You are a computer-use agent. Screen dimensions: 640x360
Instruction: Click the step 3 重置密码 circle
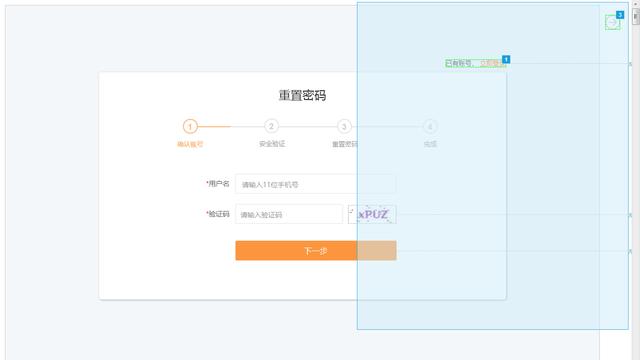[344, 126]
